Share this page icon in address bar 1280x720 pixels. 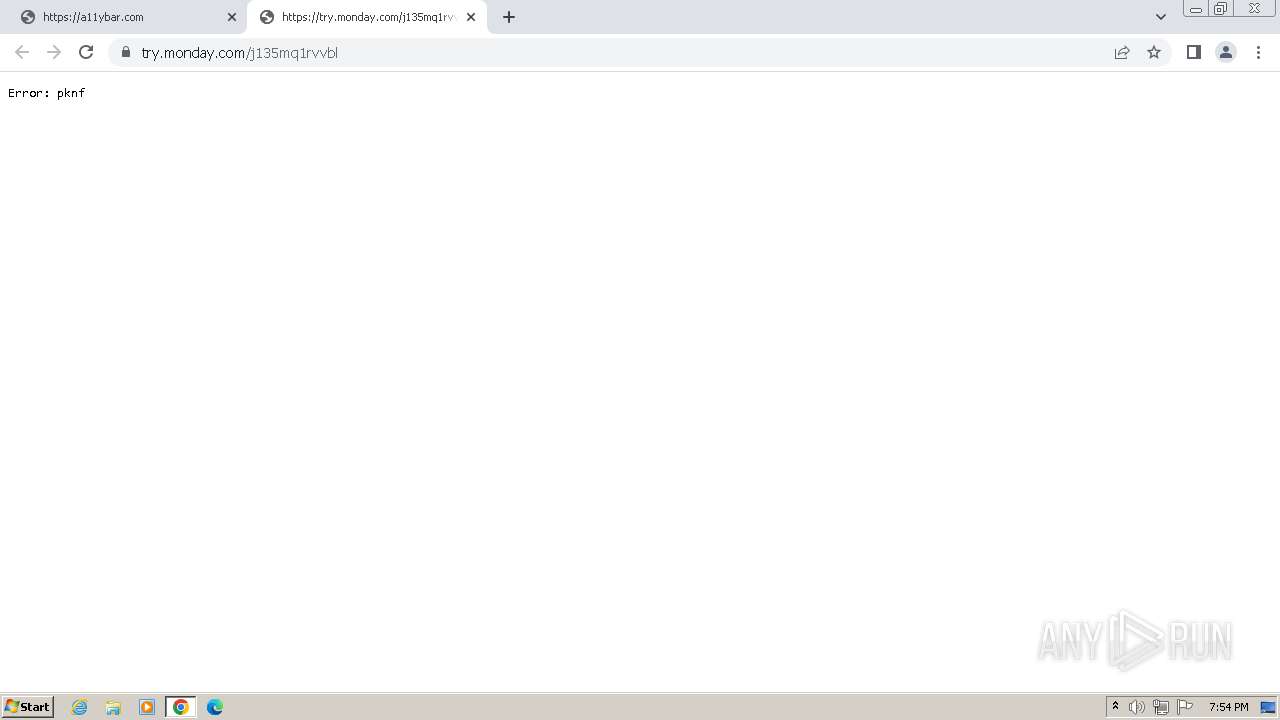tap(1122, 52)
